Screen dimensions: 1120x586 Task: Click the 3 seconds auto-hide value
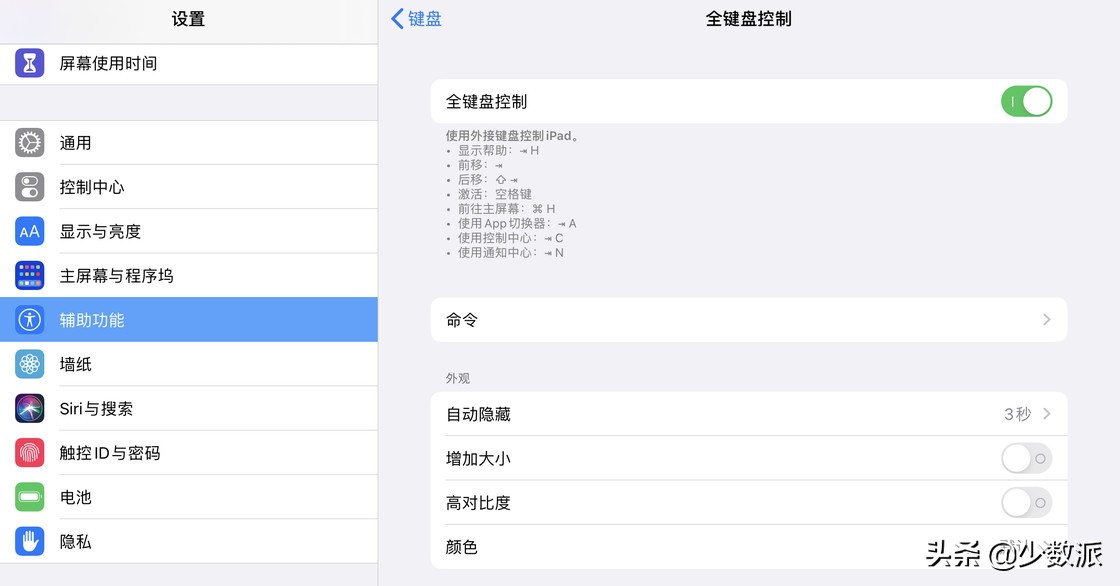pos(1014,413)
